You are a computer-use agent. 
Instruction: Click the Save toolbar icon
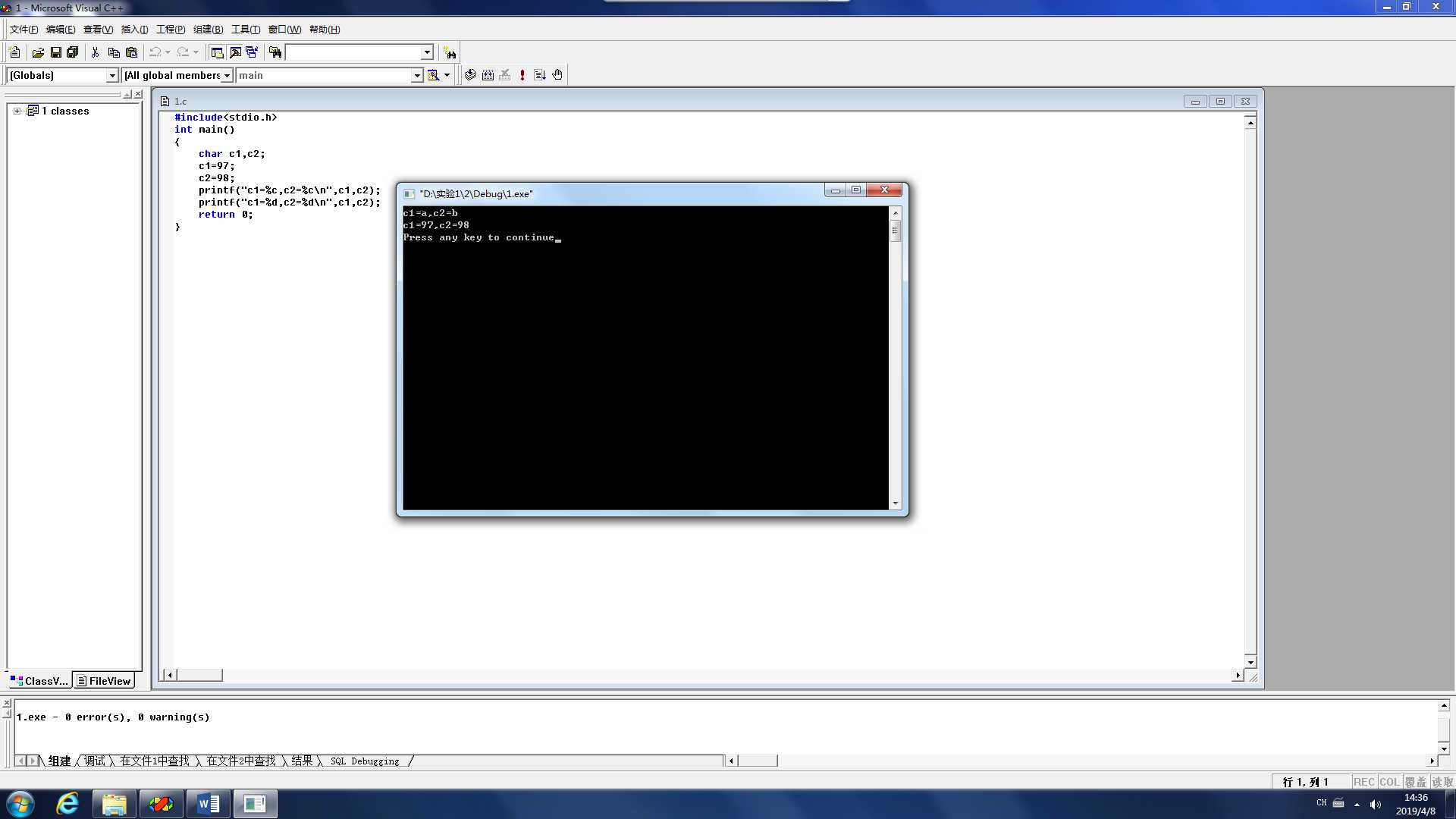(x=55, y=52)
